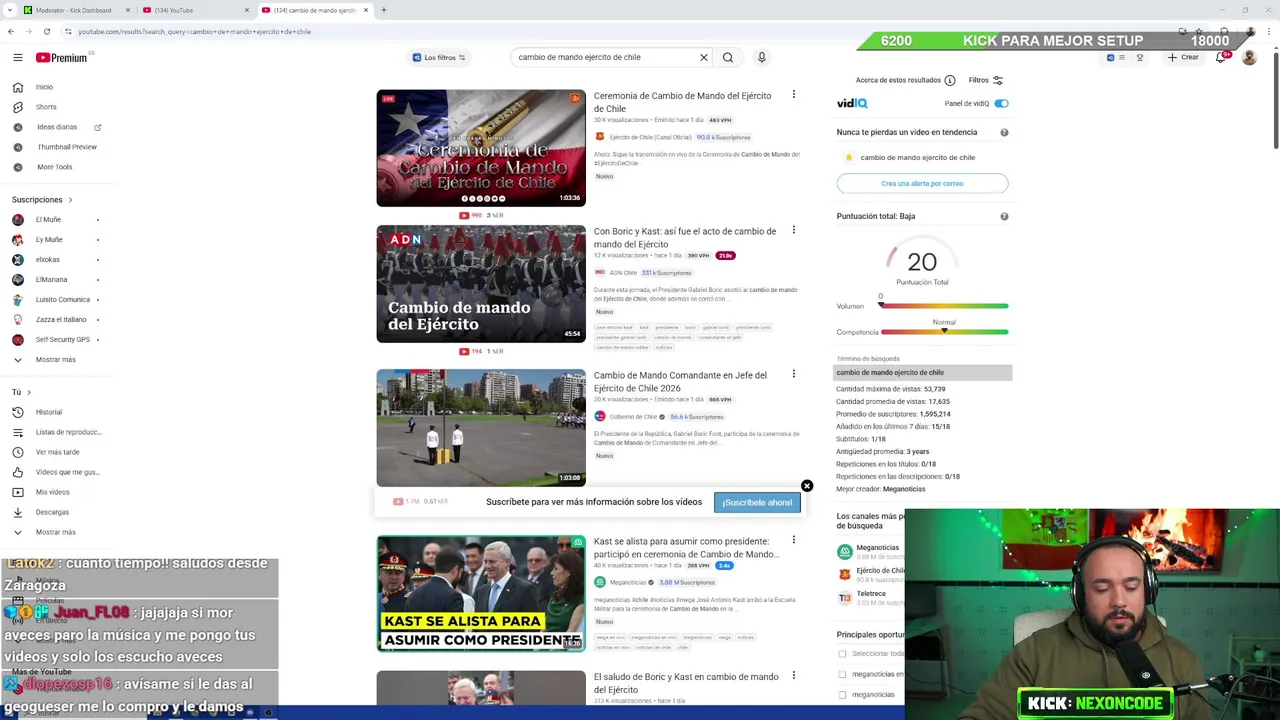Go to Inicio in sidebar
Screen dimensions: 1280x720
tap(44, 87)
